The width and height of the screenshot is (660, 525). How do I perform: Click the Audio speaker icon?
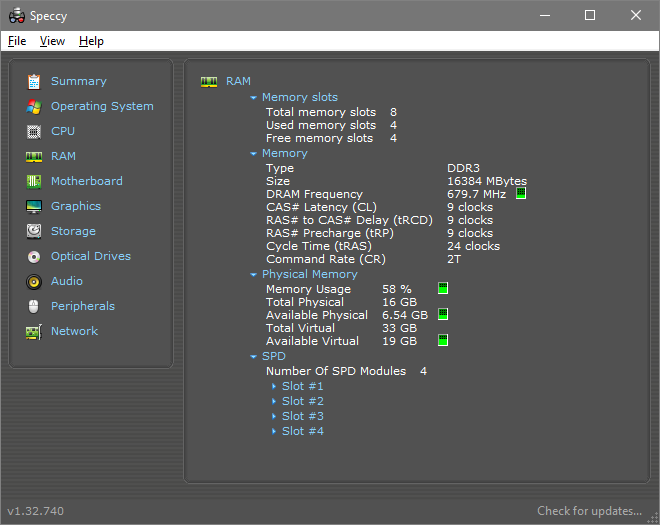tap(34, 281)
